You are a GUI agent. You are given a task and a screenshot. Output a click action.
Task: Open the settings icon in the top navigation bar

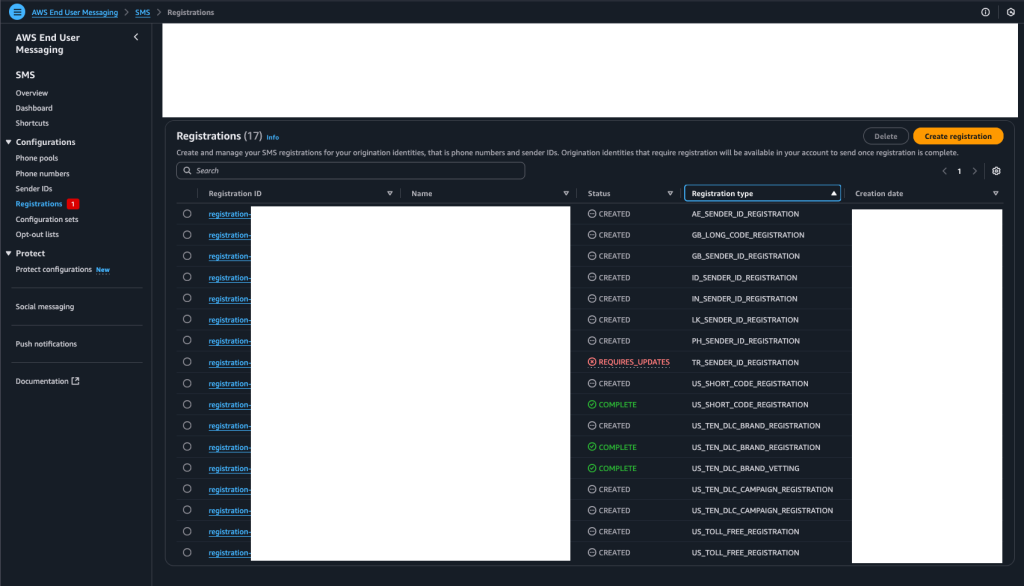click(x=1010, y=11)
